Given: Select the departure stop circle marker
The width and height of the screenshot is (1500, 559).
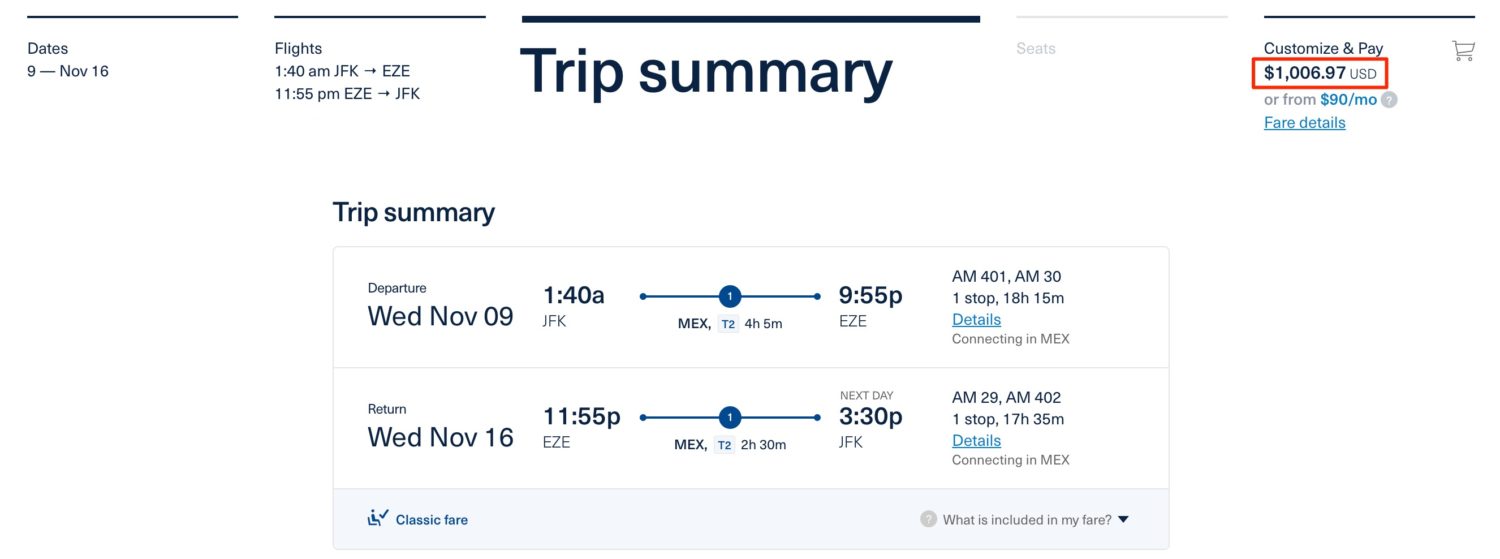Looking at the screenshot, I should point(730,296).
